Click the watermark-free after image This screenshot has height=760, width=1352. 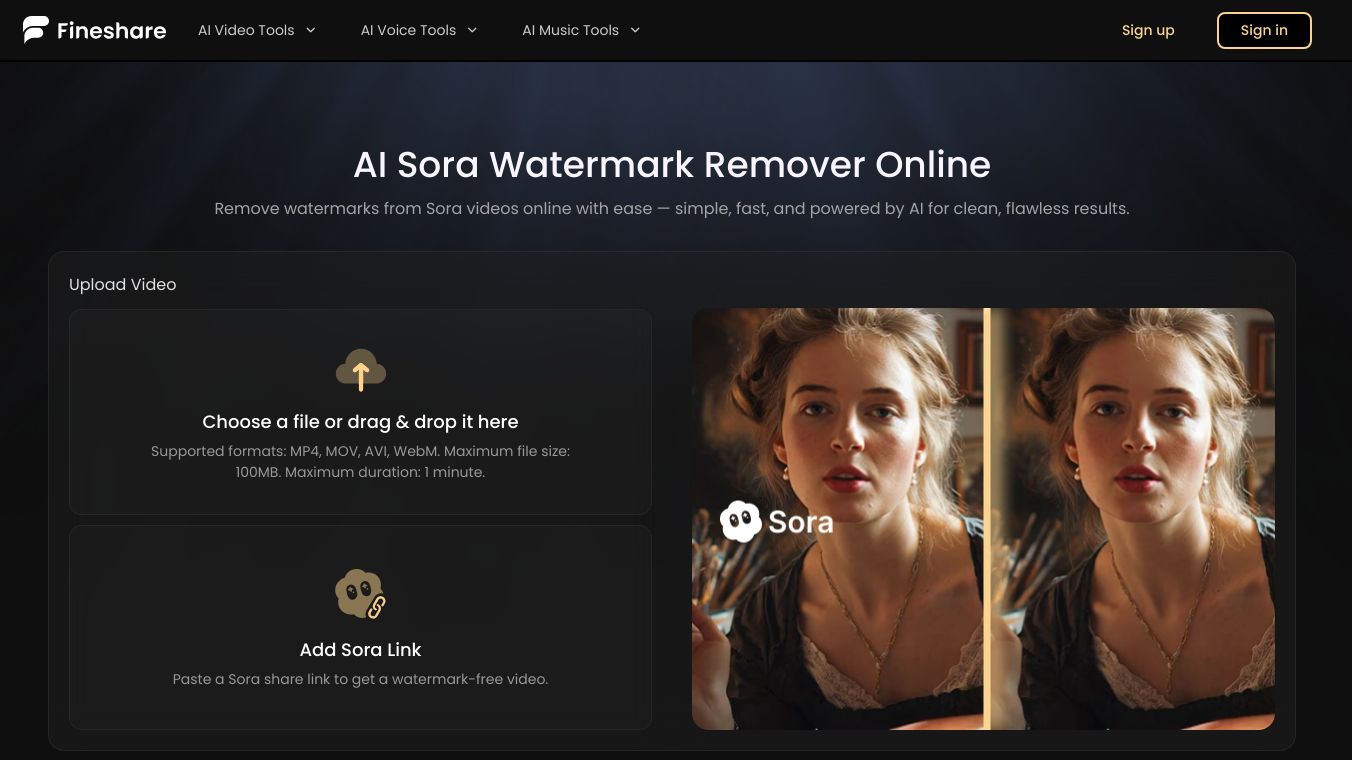[x=1132, y=519]
